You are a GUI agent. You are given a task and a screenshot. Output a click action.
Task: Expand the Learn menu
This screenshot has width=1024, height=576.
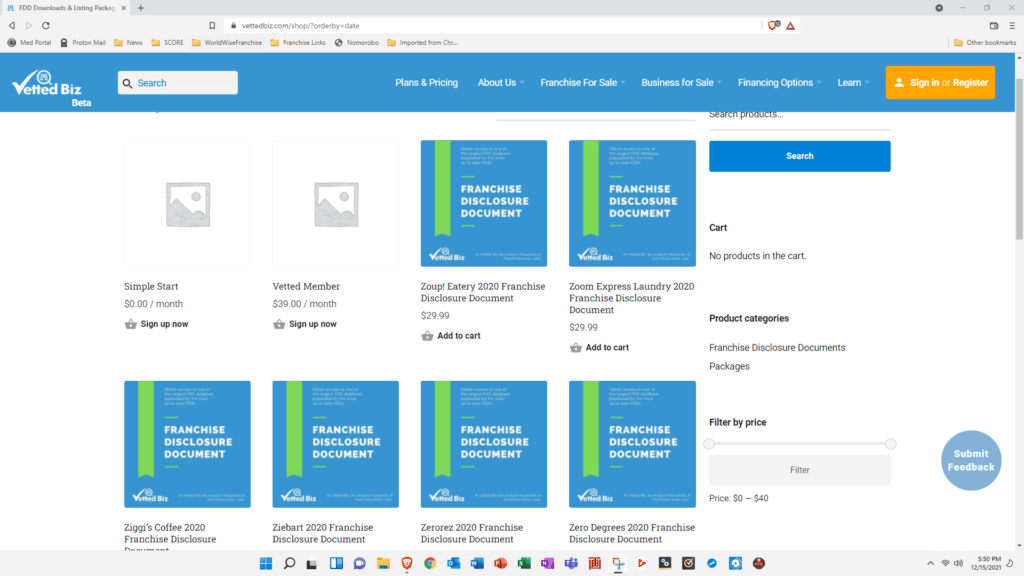coord(853,82)
